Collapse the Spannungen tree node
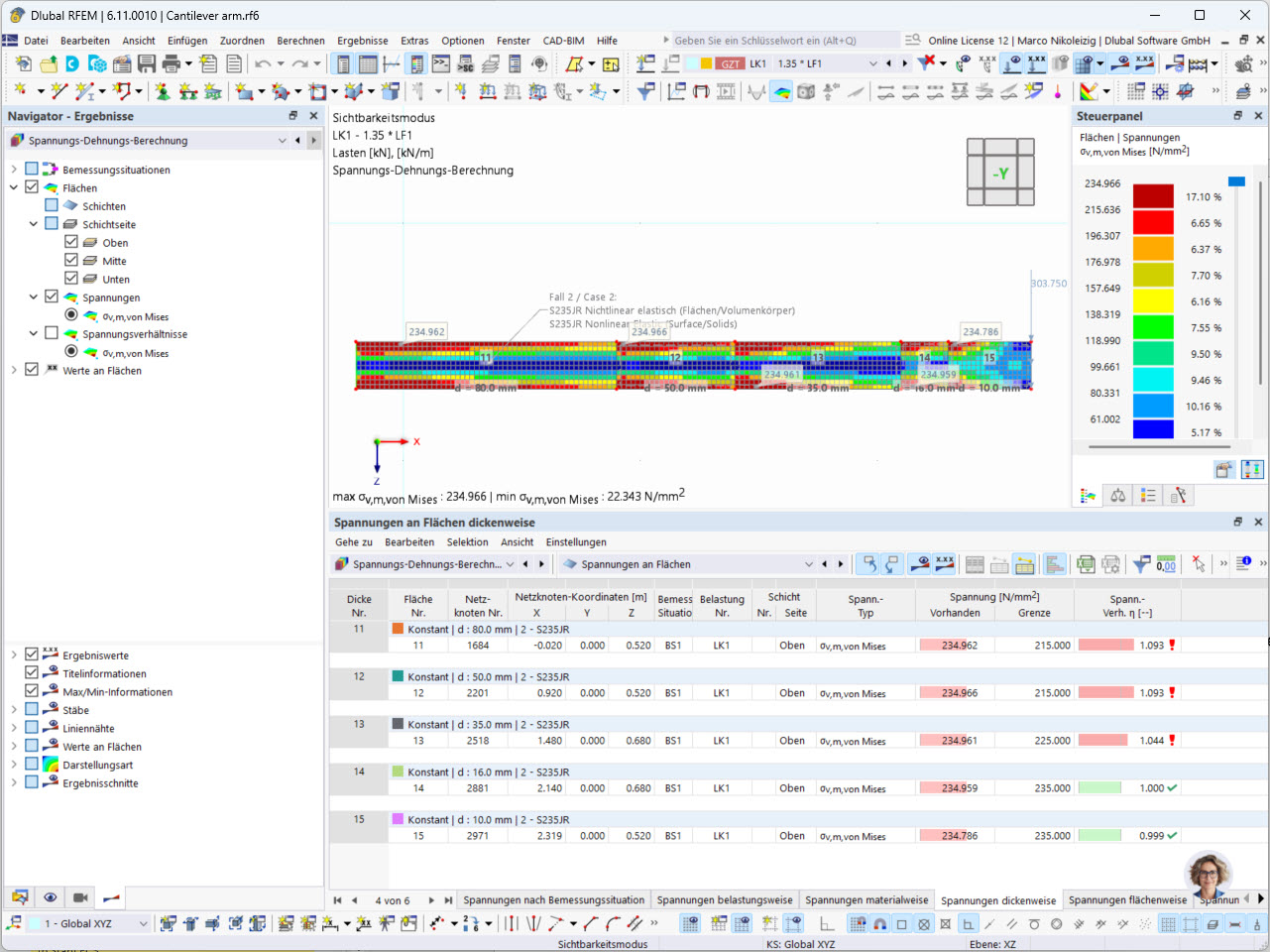Image resolution: width=1270 pixels, height=952 pixels. (x=34, y=297)
